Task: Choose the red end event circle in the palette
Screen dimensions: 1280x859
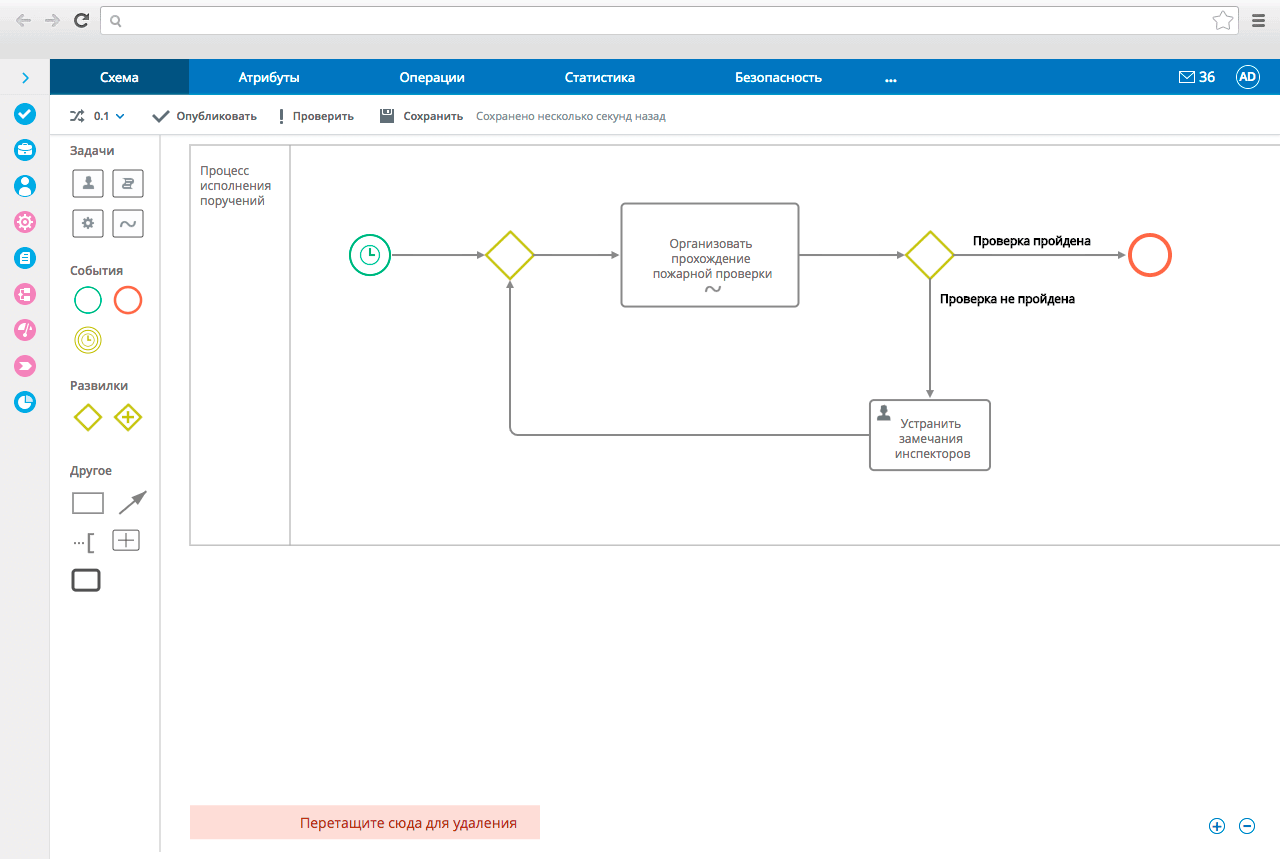Action: pyautogui.click(x=128, y=300)
